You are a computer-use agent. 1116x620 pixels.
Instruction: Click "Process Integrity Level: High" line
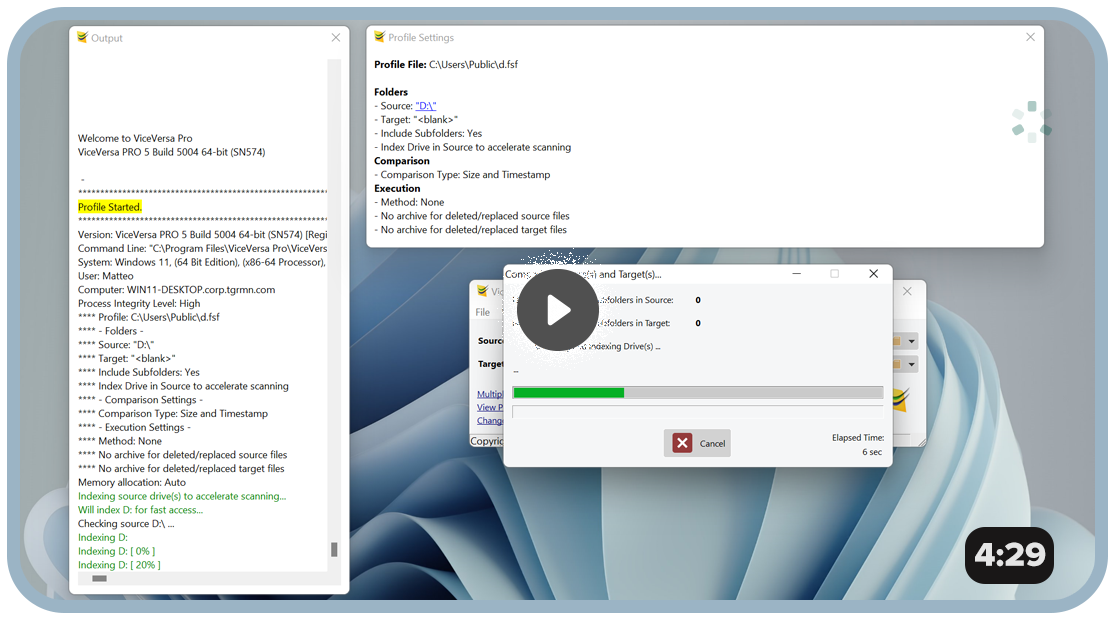(139, 304)
